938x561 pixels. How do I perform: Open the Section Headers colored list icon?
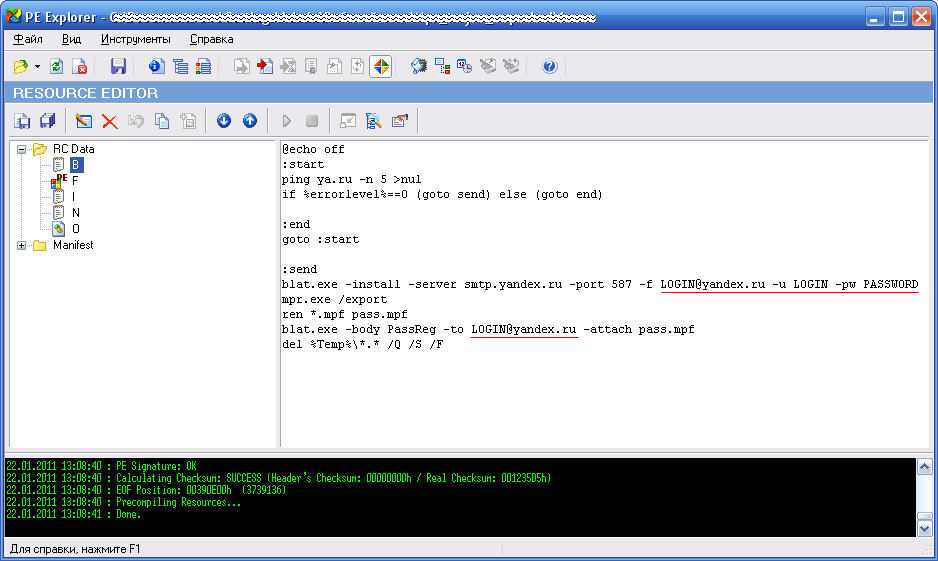pyautogui.click(x=203, y=66)
